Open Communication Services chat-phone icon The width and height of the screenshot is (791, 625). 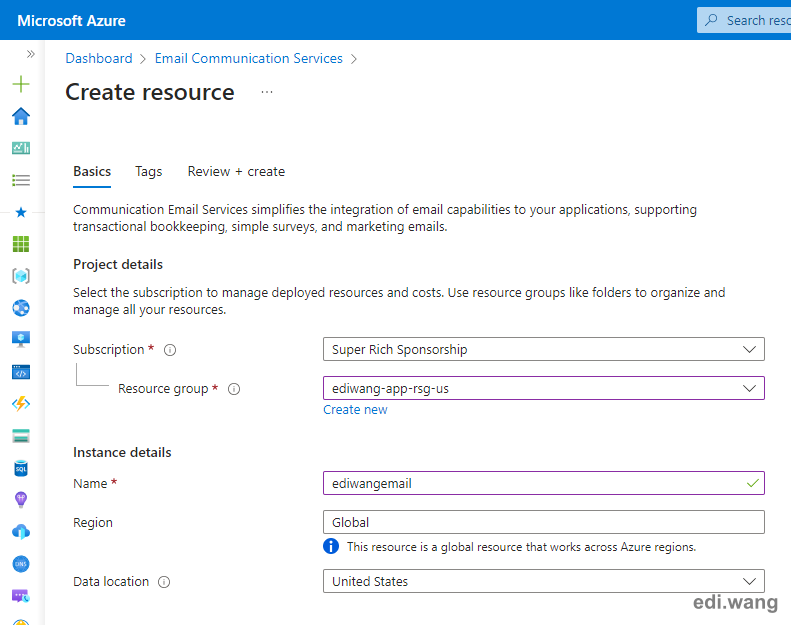[x=21, y=596]
